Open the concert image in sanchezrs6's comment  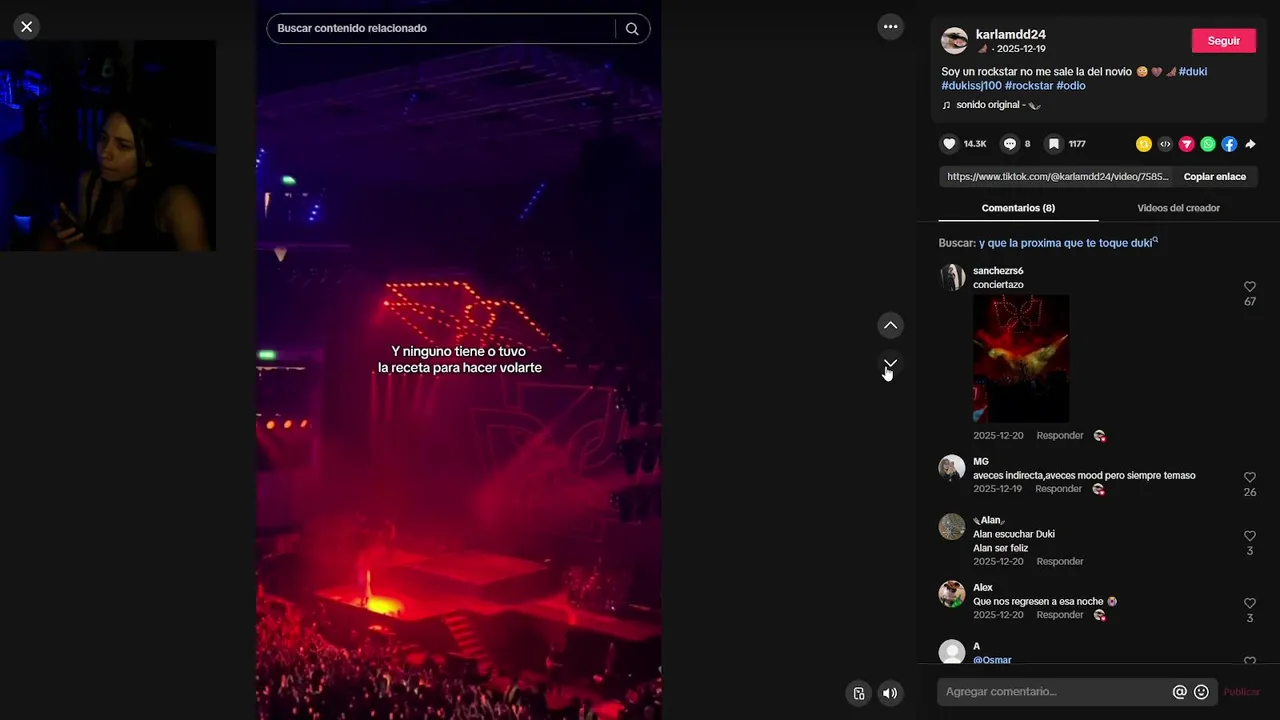point(1021,359)
